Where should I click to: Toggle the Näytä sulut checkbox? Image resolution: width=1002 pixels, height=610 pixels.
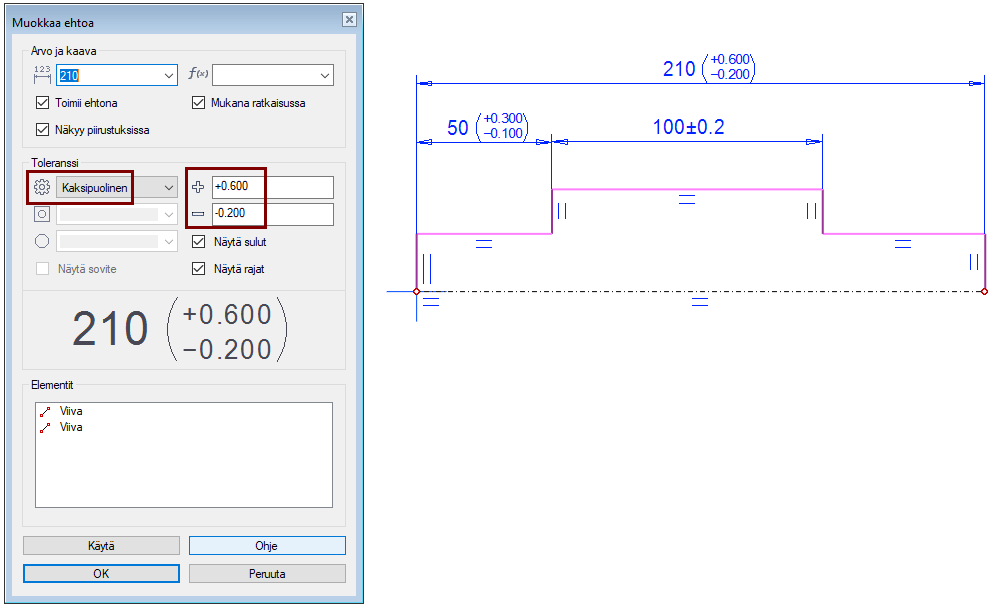pos(198,242)
